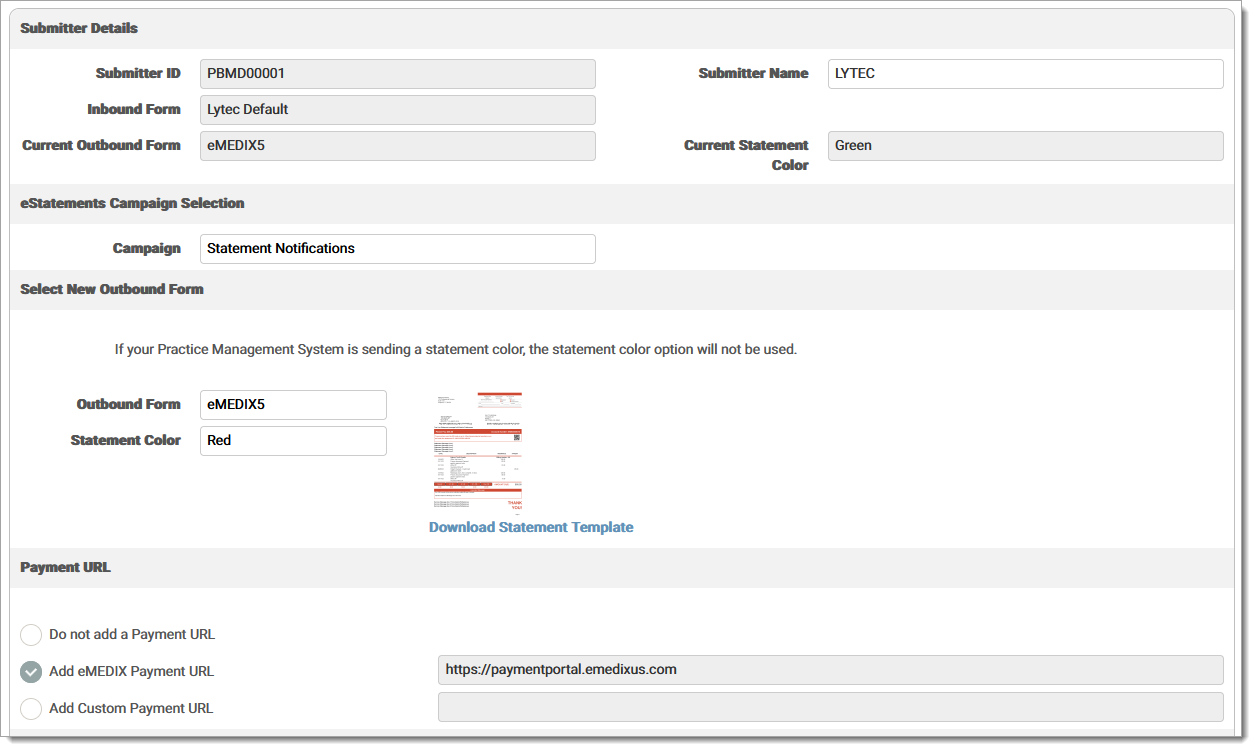Click the Current Outbound Form field
The image size is (1255, 750).
[x=397, y=146]
